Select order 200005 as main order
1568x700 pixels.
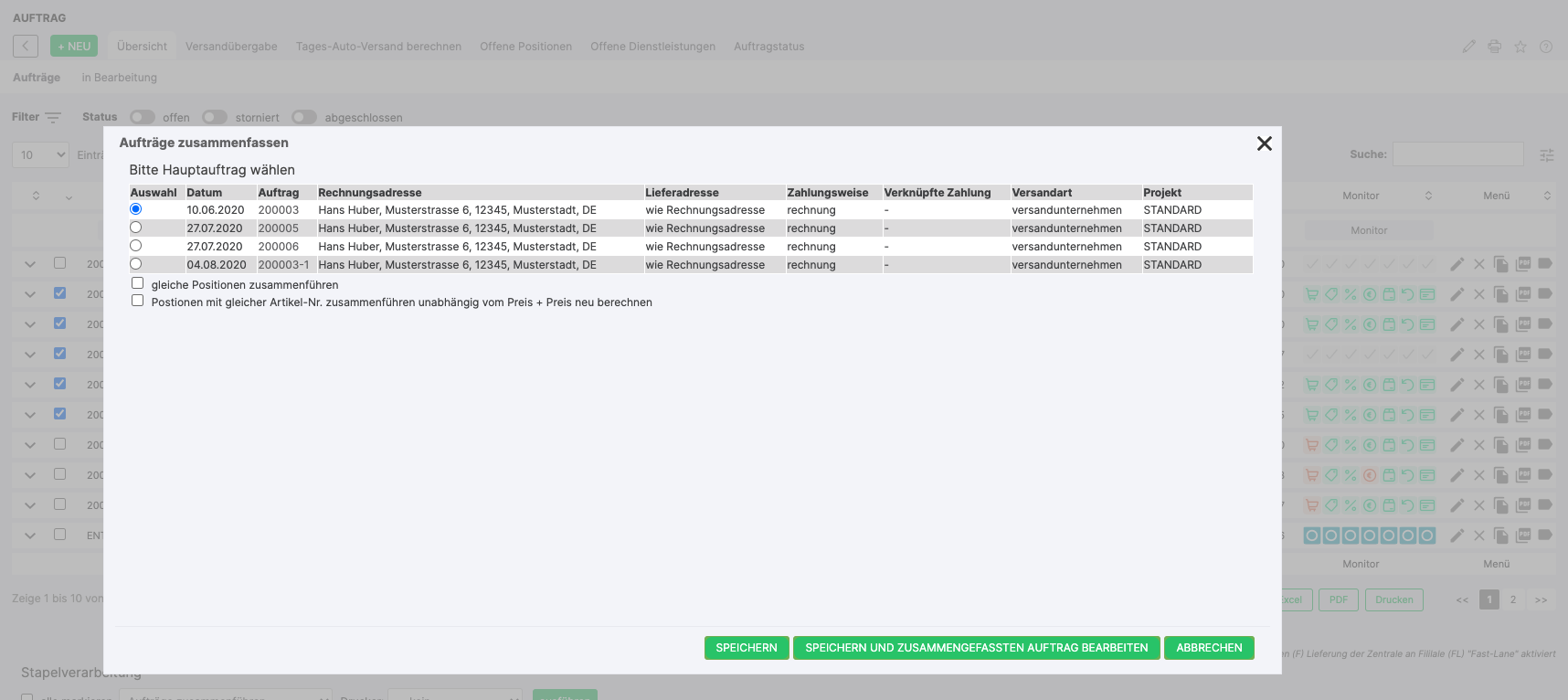136,228
